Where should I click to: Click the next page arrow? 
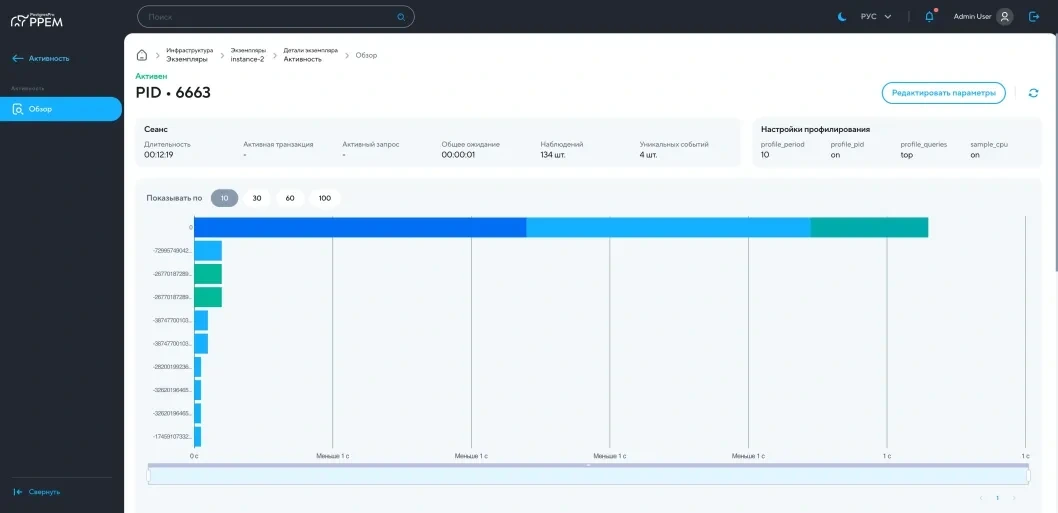(1013, 498)
